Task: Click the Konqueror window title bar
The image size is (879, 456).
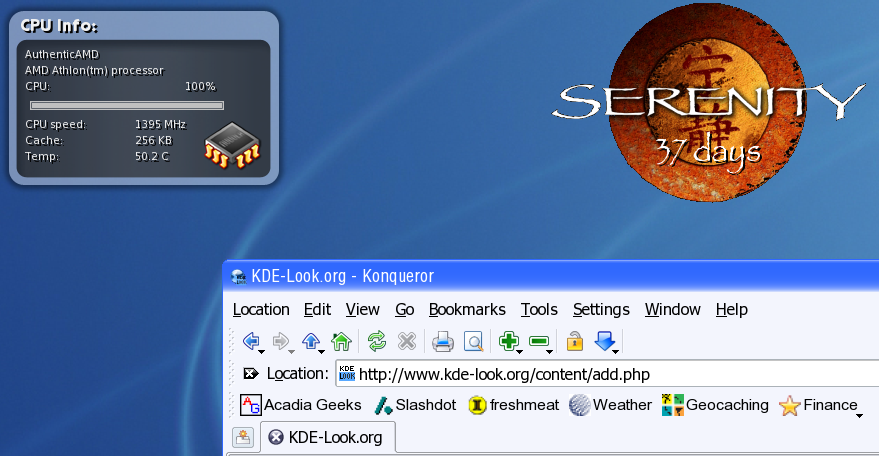Action: pos(551,276)
